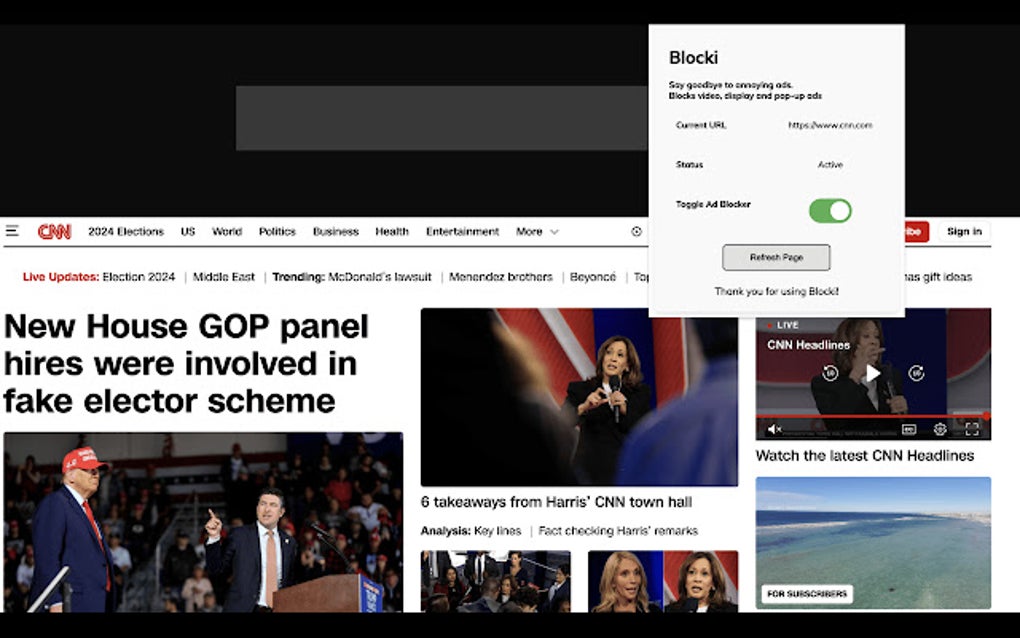Open the hamburger navigation menu
1020x638 pixels.
tap(13, 231)
